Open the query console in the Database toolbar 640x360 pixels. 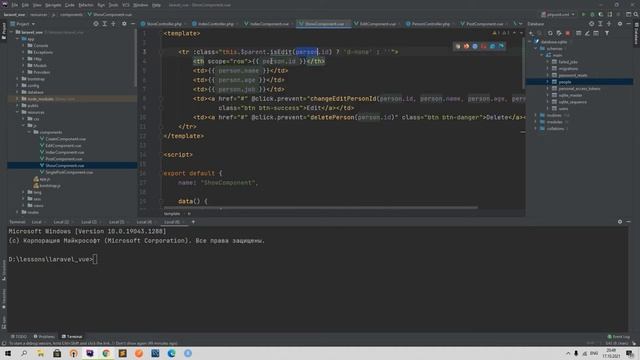click(596, 33)
